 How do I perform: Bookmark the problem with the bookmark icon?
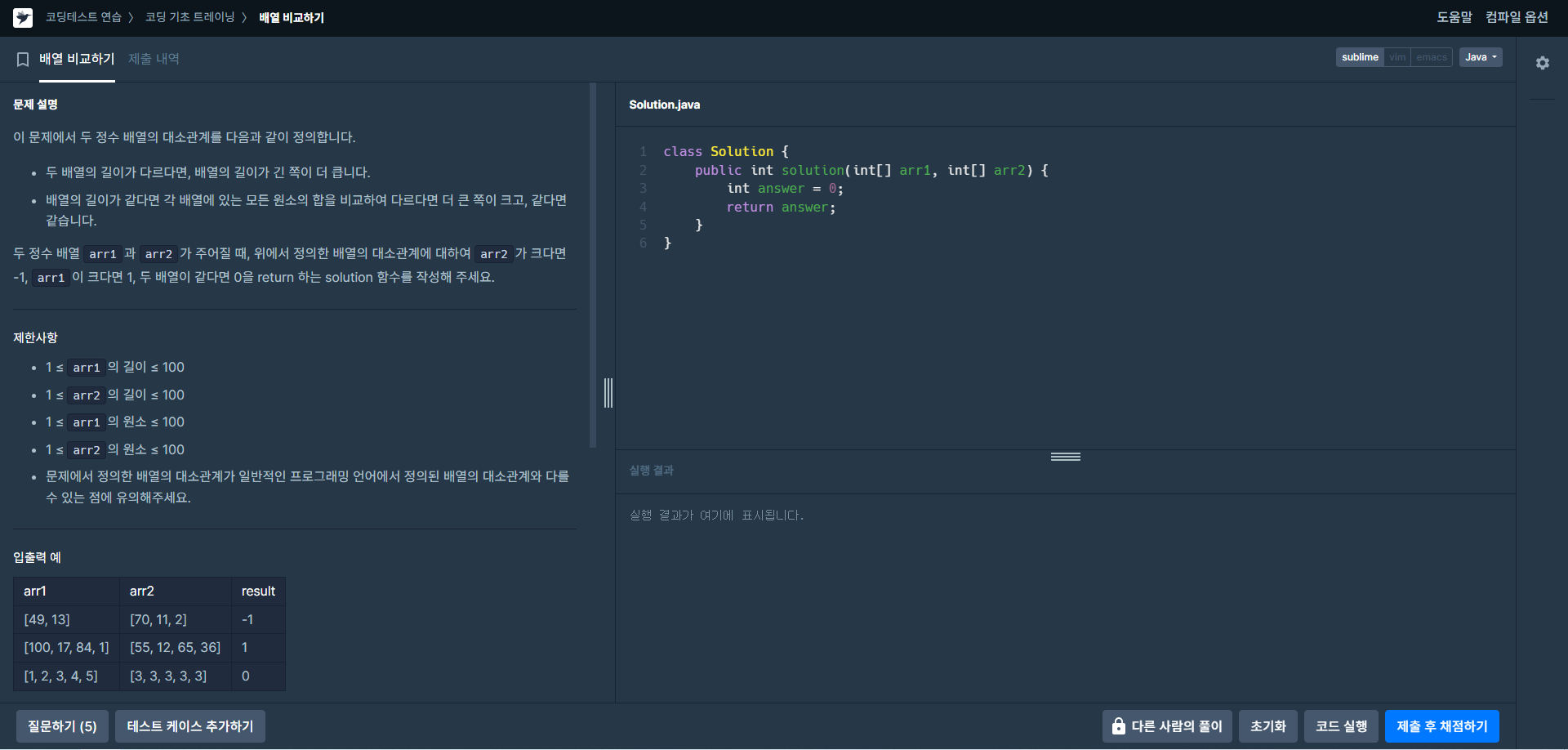23,60
